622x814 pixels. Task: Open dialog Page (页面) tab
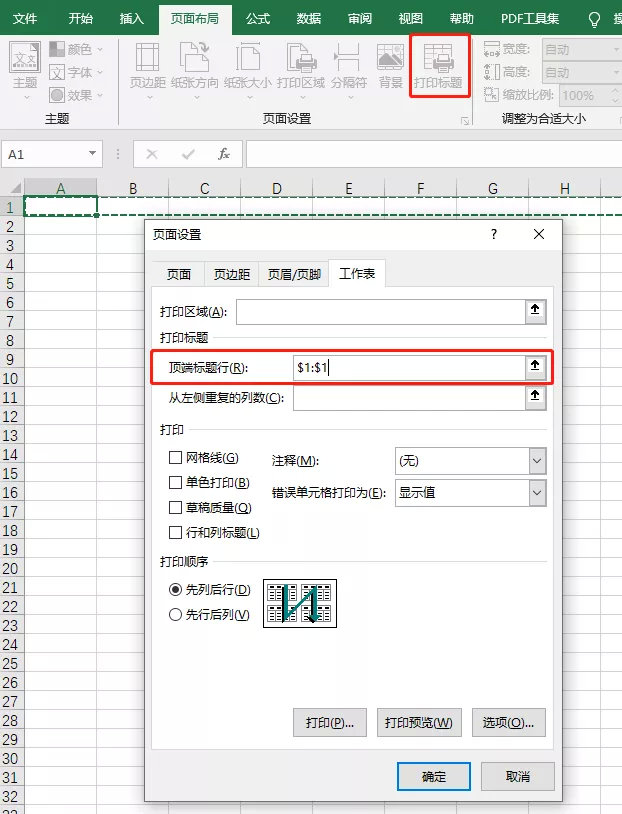(179, 274)
